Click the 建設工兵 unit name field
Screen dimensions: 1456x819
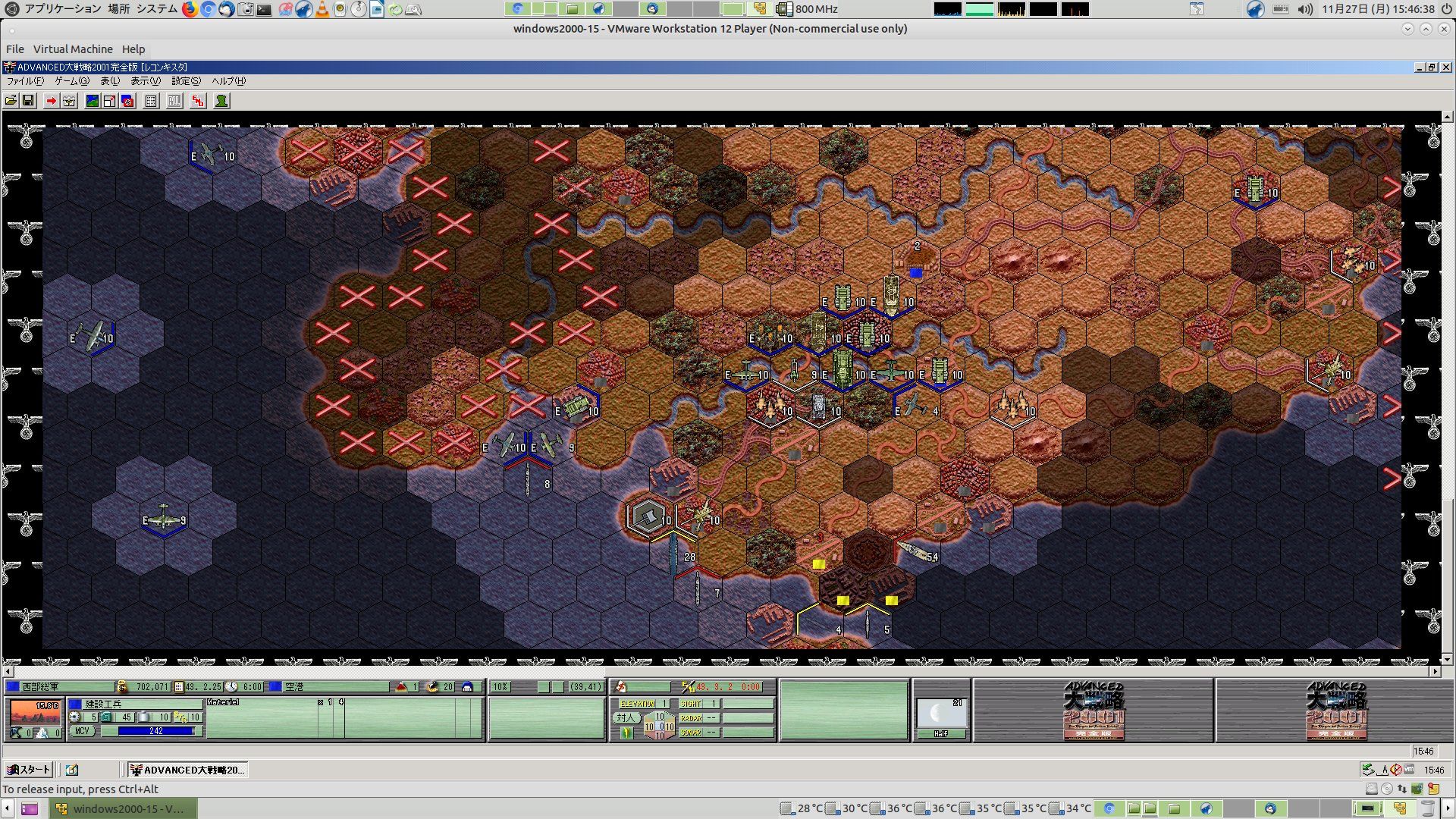click(x=143, y=704)
